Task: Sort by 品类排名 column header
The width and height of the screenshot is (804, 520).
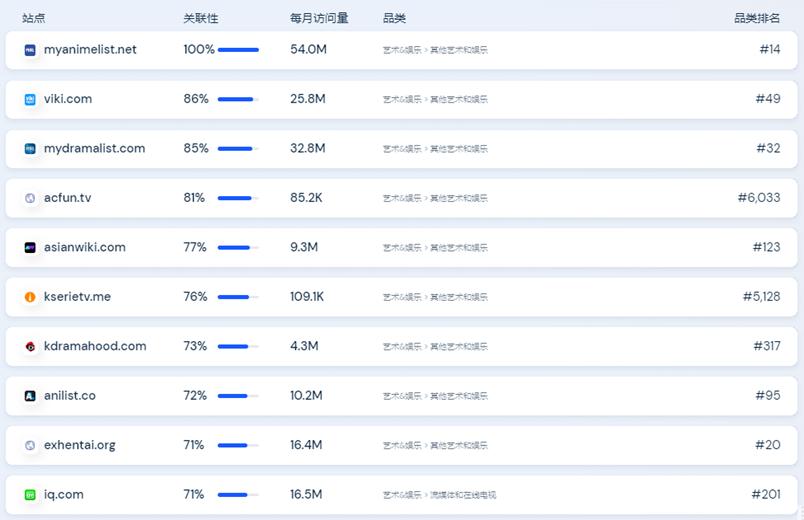Action: 757,18
